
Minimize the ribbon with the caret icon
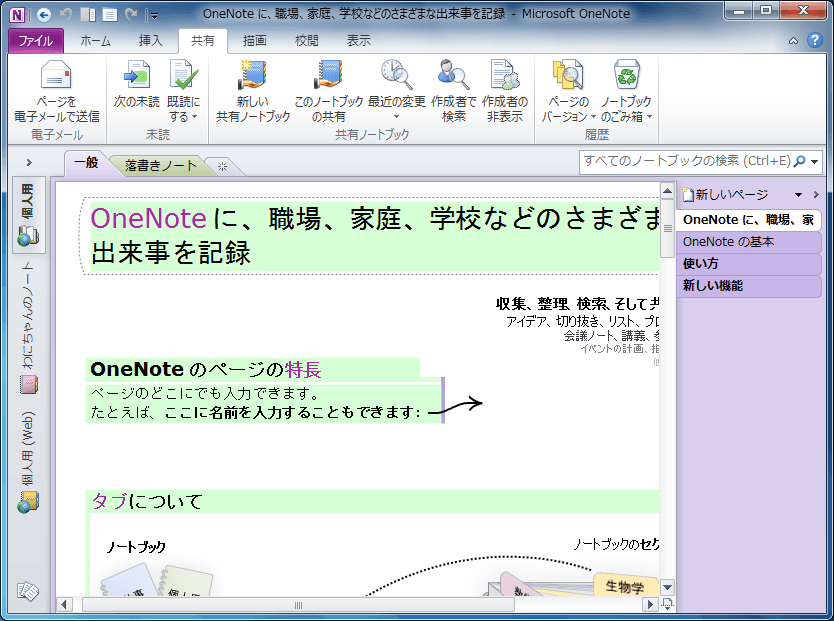point(793,41)
